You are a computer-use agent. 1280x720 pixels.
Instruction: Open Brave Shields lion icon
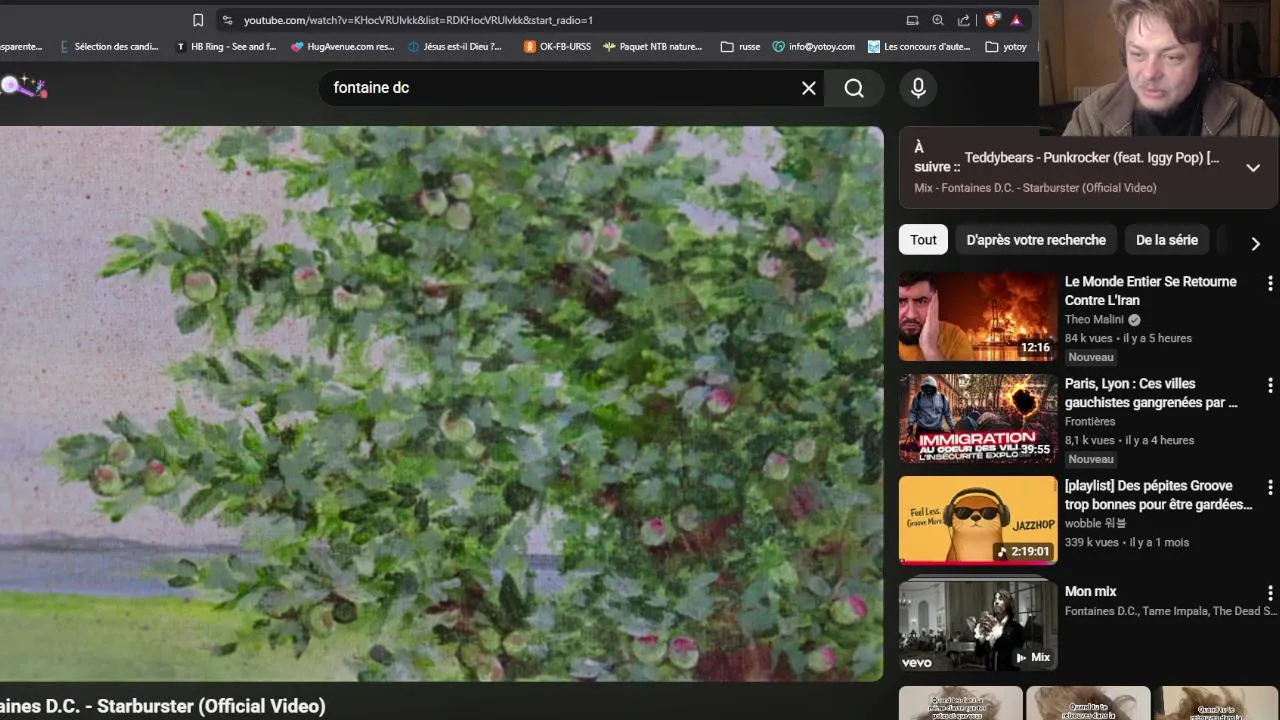point(992,20)
